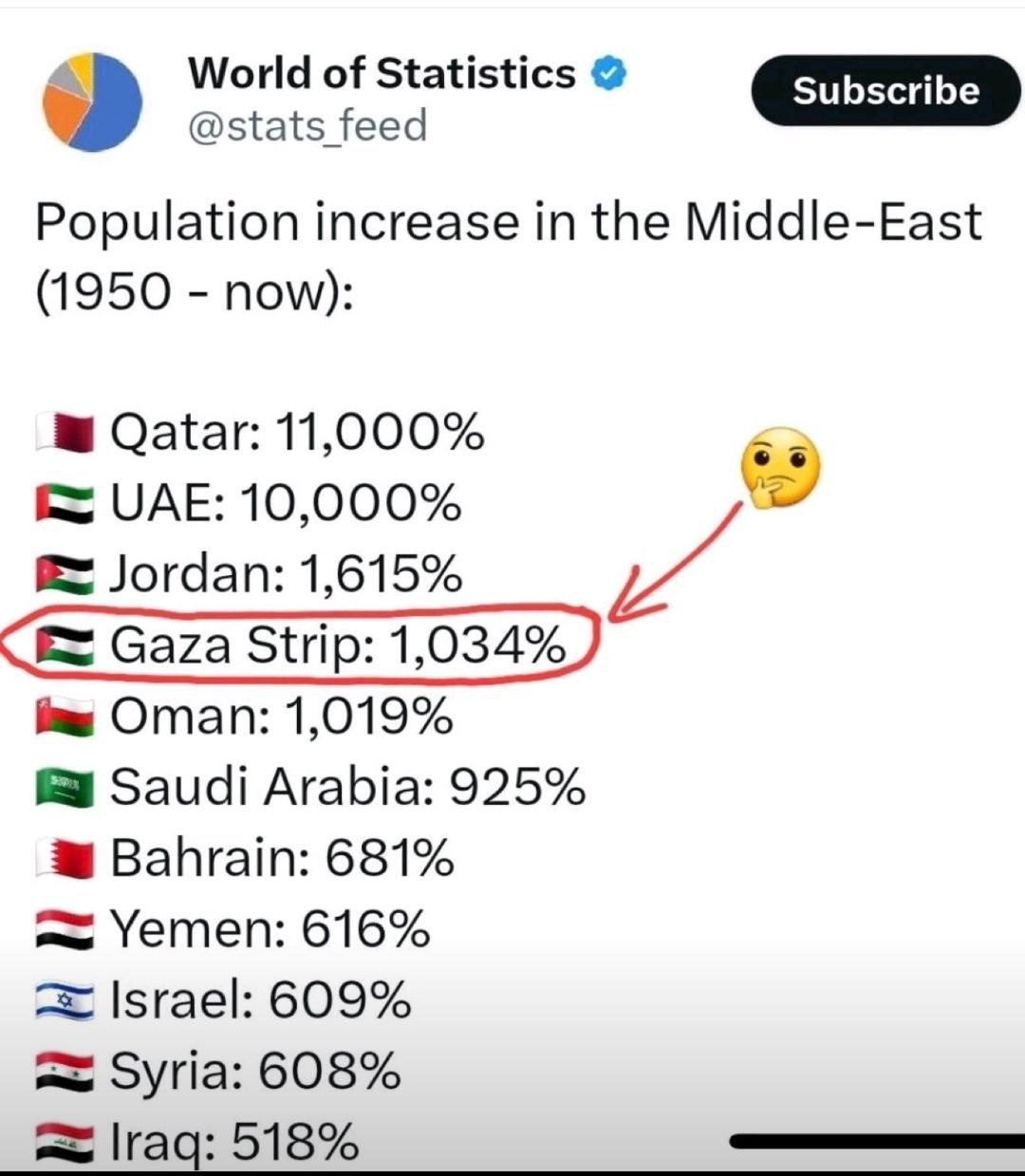
Task: Click the Yemen flag icon
Action: click(x=65, y=930)
